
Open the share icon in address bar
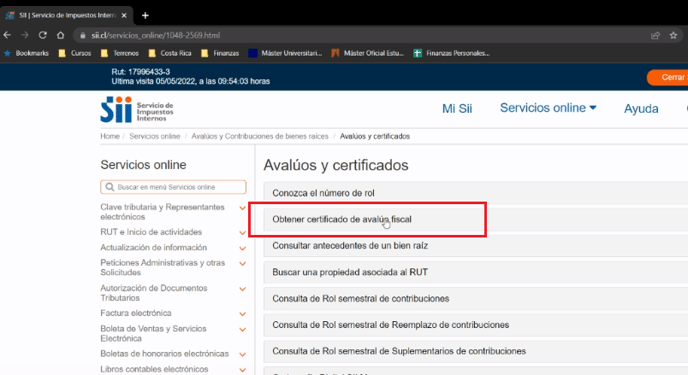(x=656, y=36)
